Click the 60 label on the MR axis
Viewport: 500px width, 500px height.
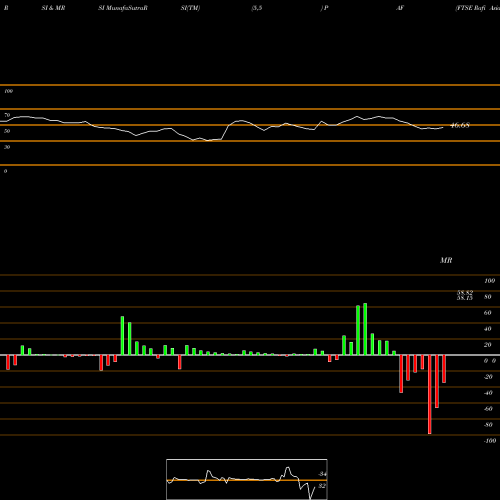488,313
